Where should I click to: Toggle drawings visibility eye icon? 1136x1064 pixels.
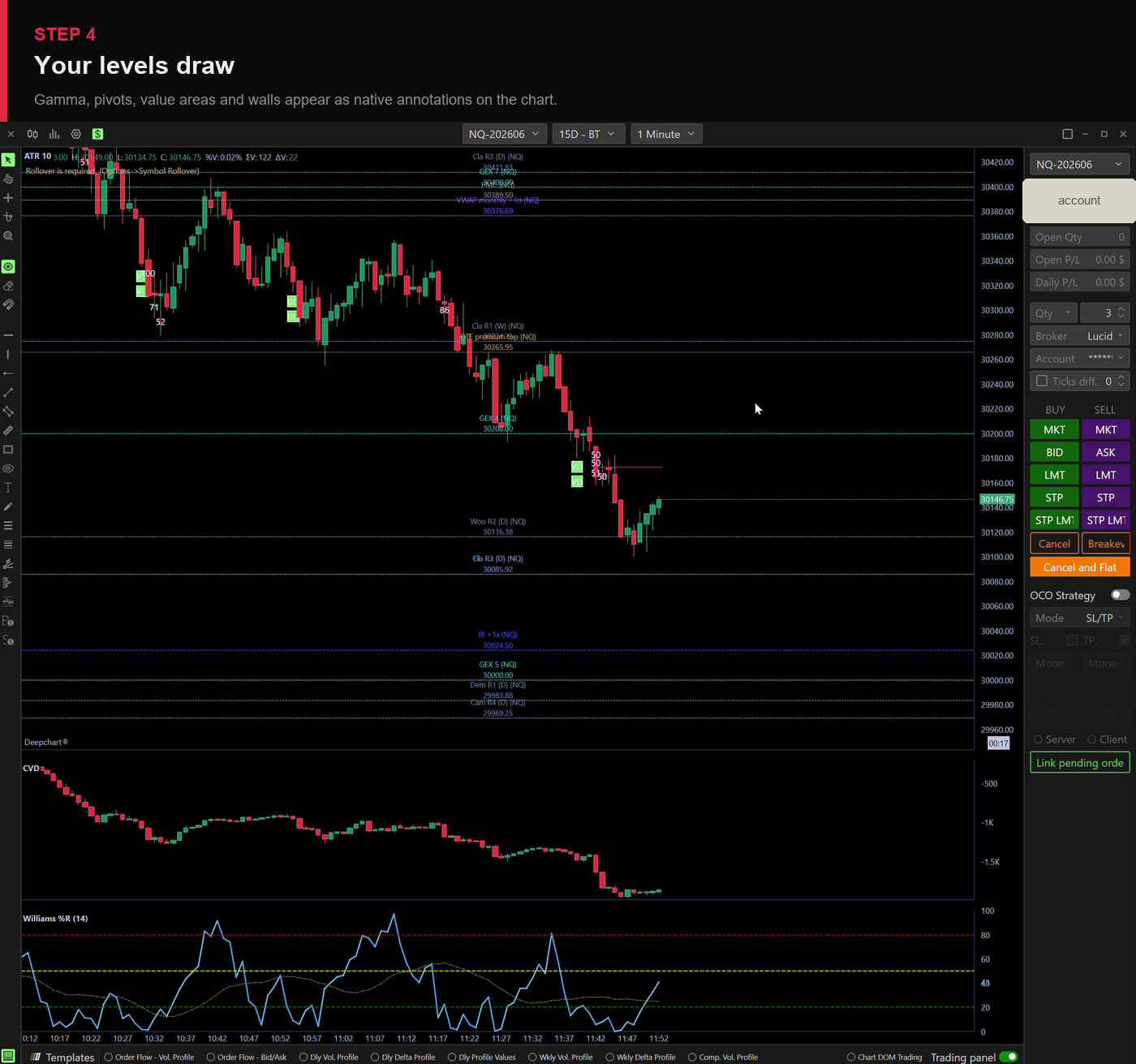click(x=8, y=267)
